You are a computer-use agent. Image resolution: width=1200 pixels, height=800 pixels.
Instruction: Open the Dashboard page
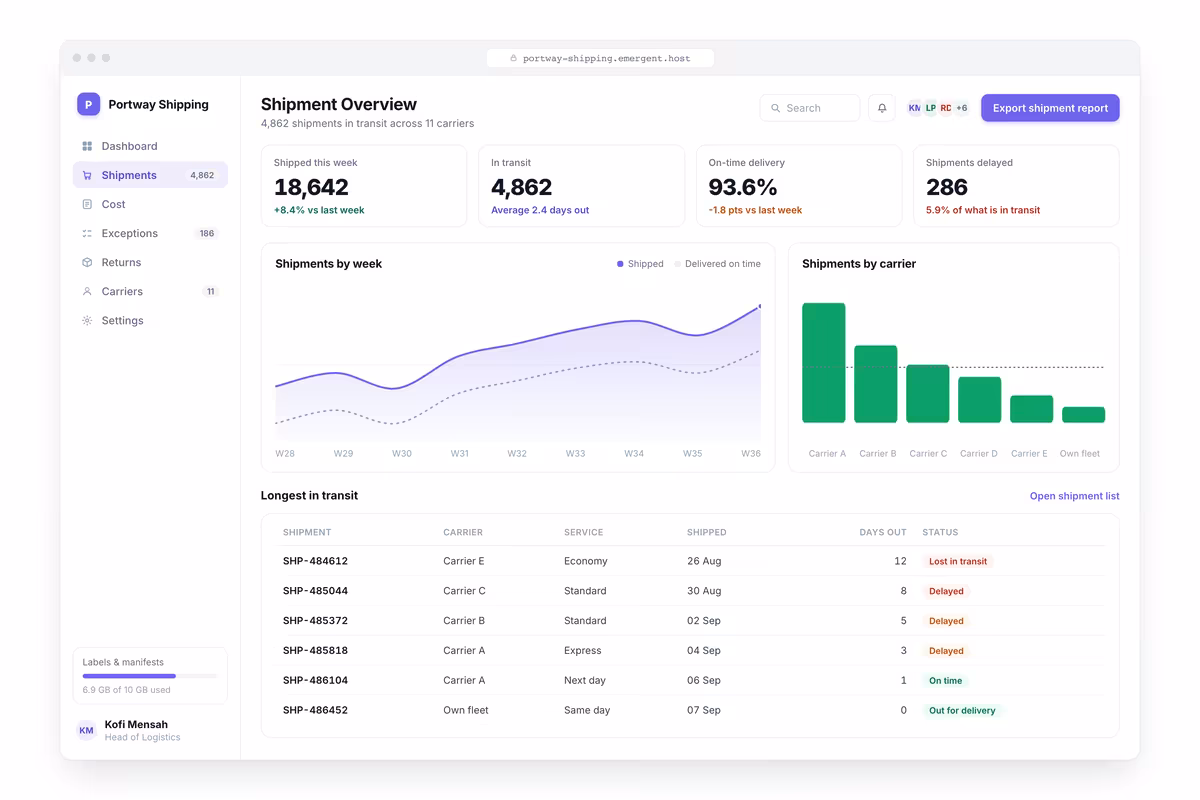150,146
